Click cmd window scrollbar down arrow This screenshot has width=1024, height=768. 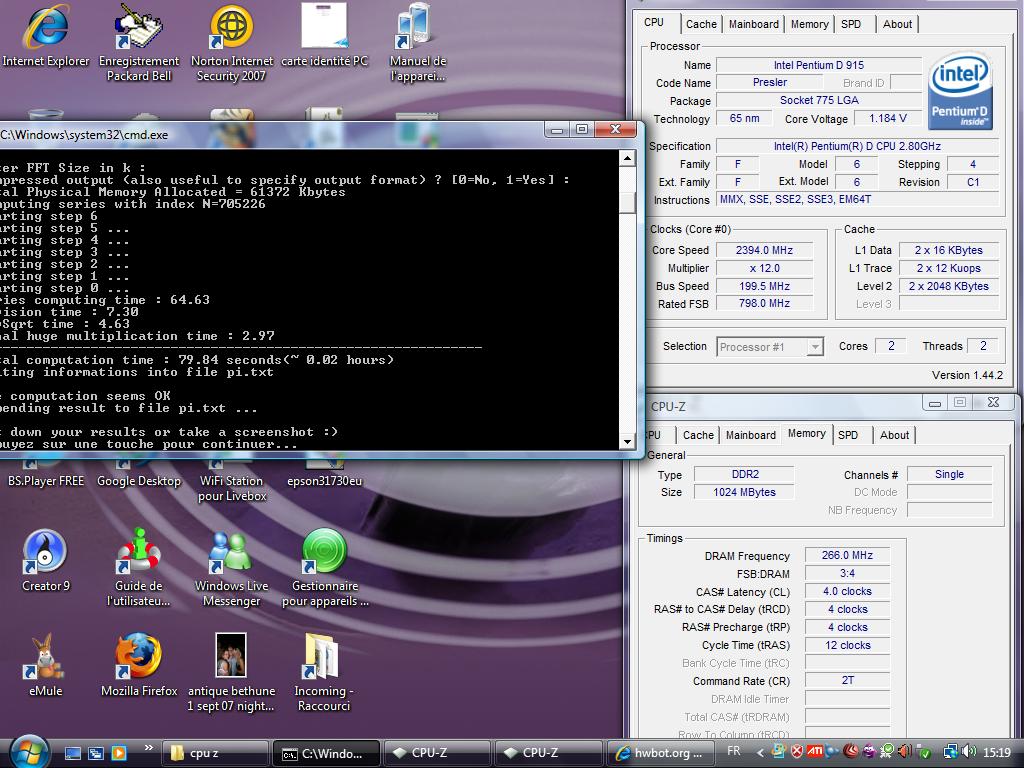pos(627,441)
